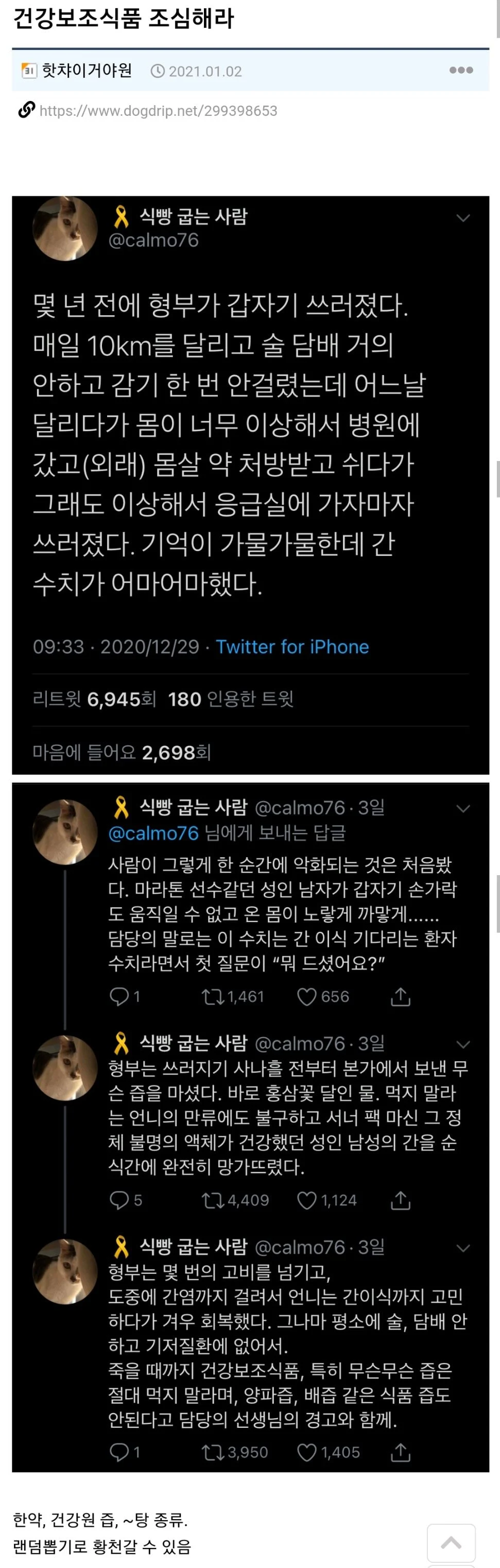
Task: Like the tweet with 656 hearts
Action: [x=306, y=996]
